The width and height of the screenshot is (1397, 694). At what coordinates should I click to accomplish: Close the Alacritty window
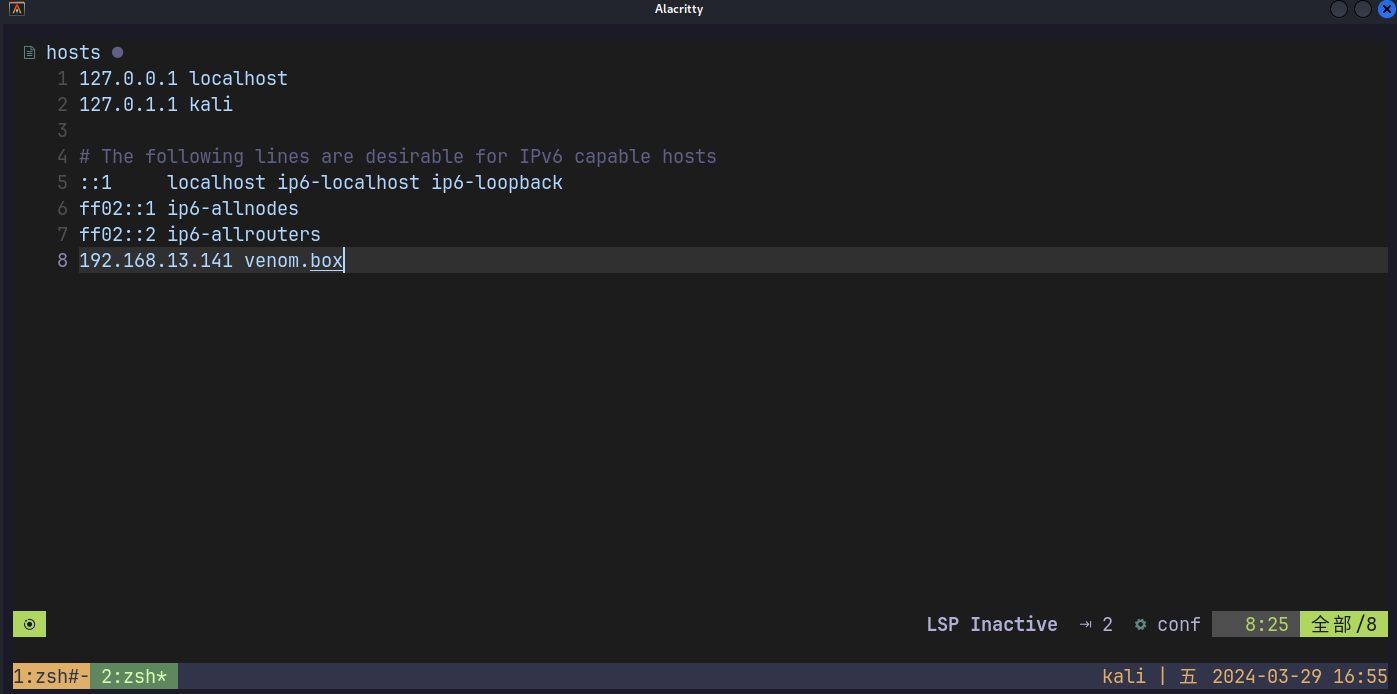pos(1385,9)
